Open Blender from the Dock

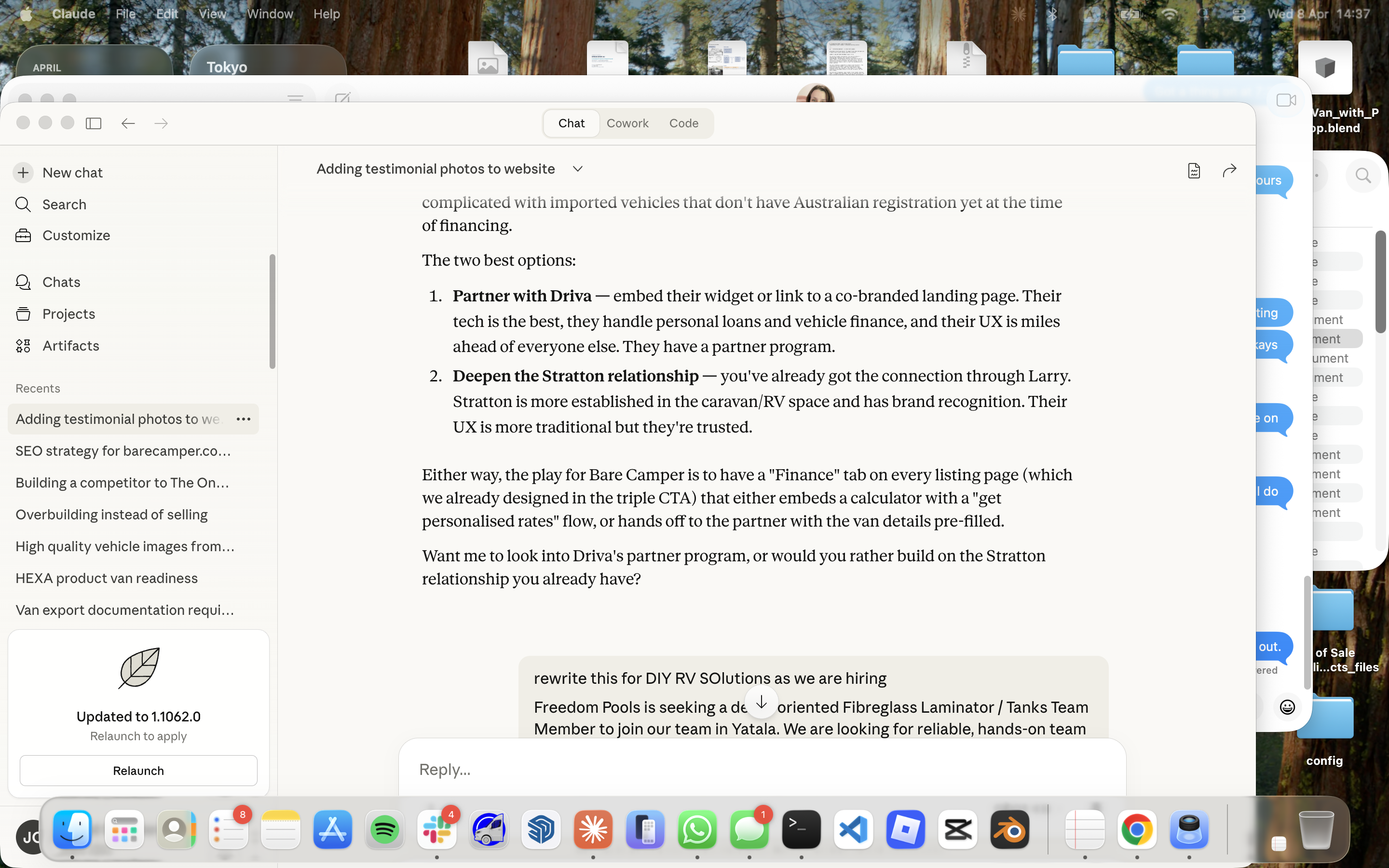click(x=1009, y=829)
